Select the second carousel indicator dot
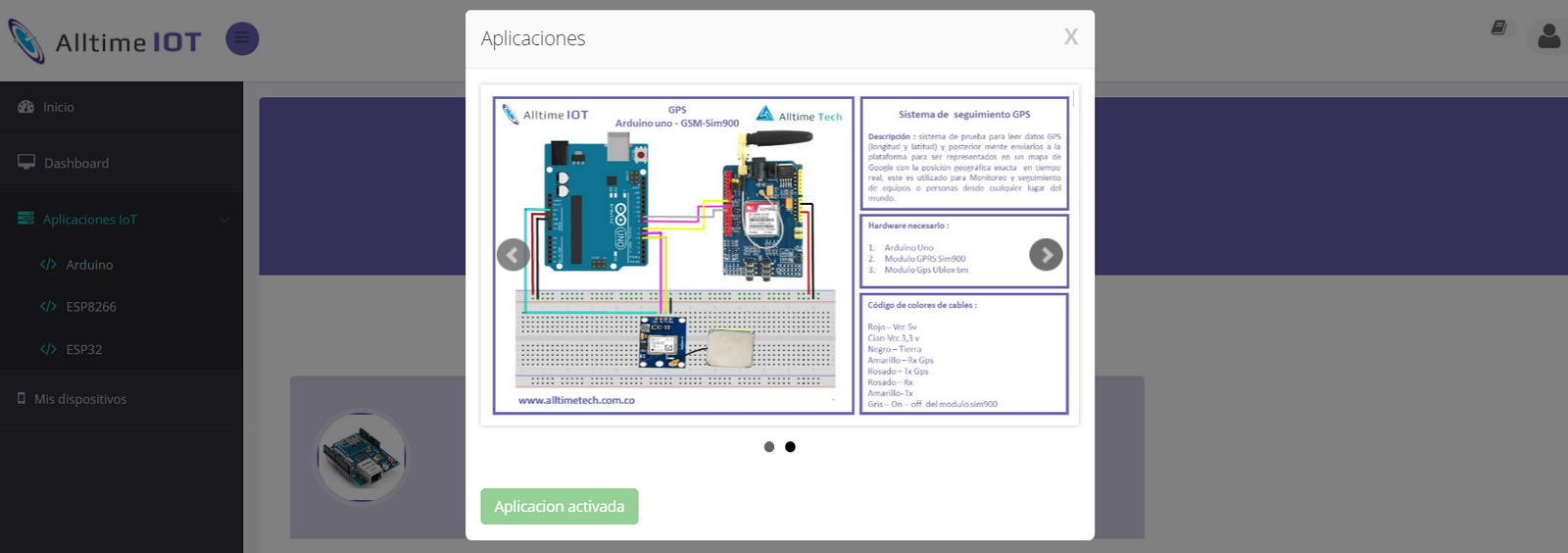The width and height of the screenshot is (1568, 553). pos(790,447)
